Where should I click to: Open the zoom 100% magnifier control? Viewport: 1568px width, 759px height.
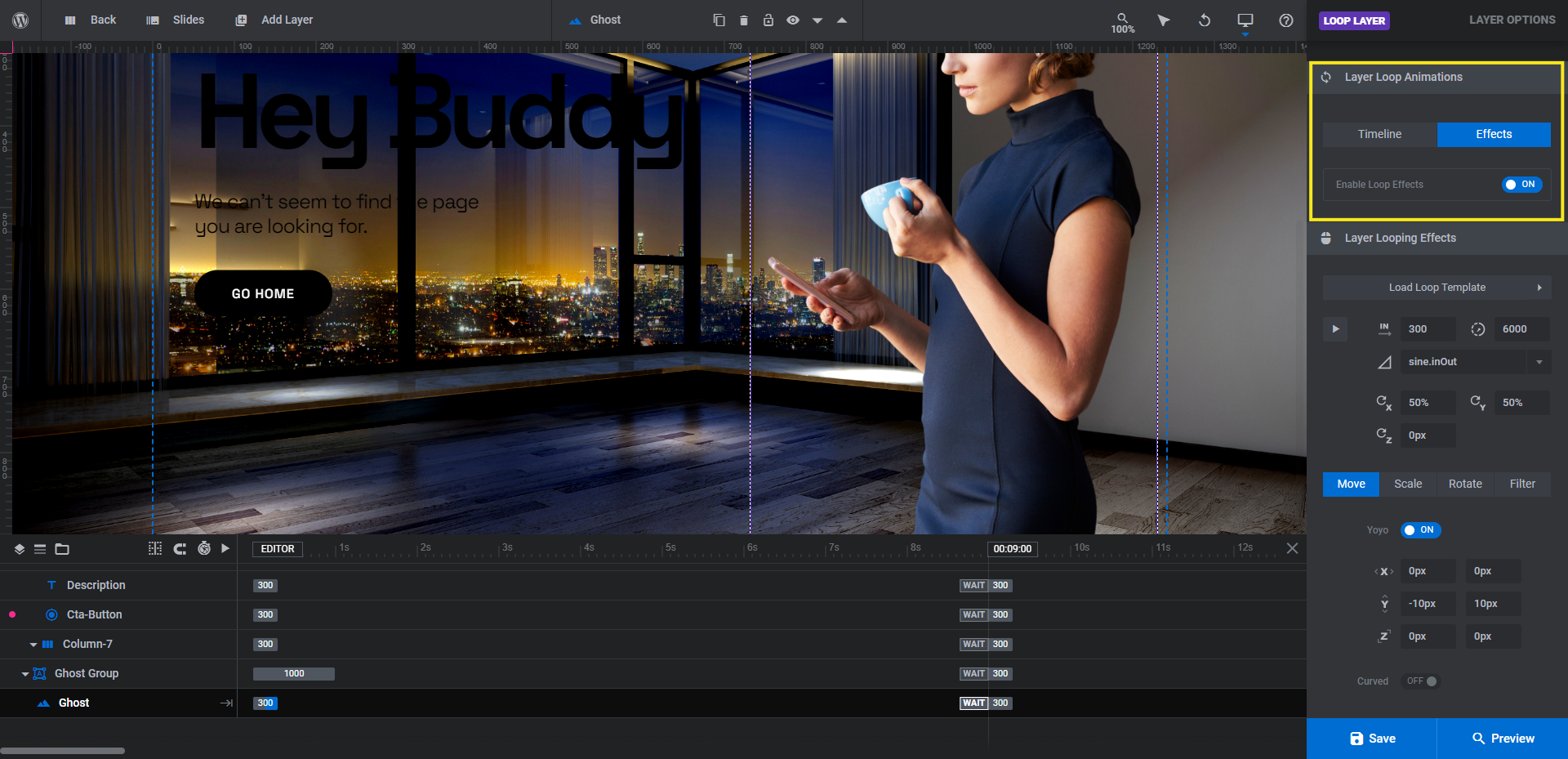click(1123, 23)
